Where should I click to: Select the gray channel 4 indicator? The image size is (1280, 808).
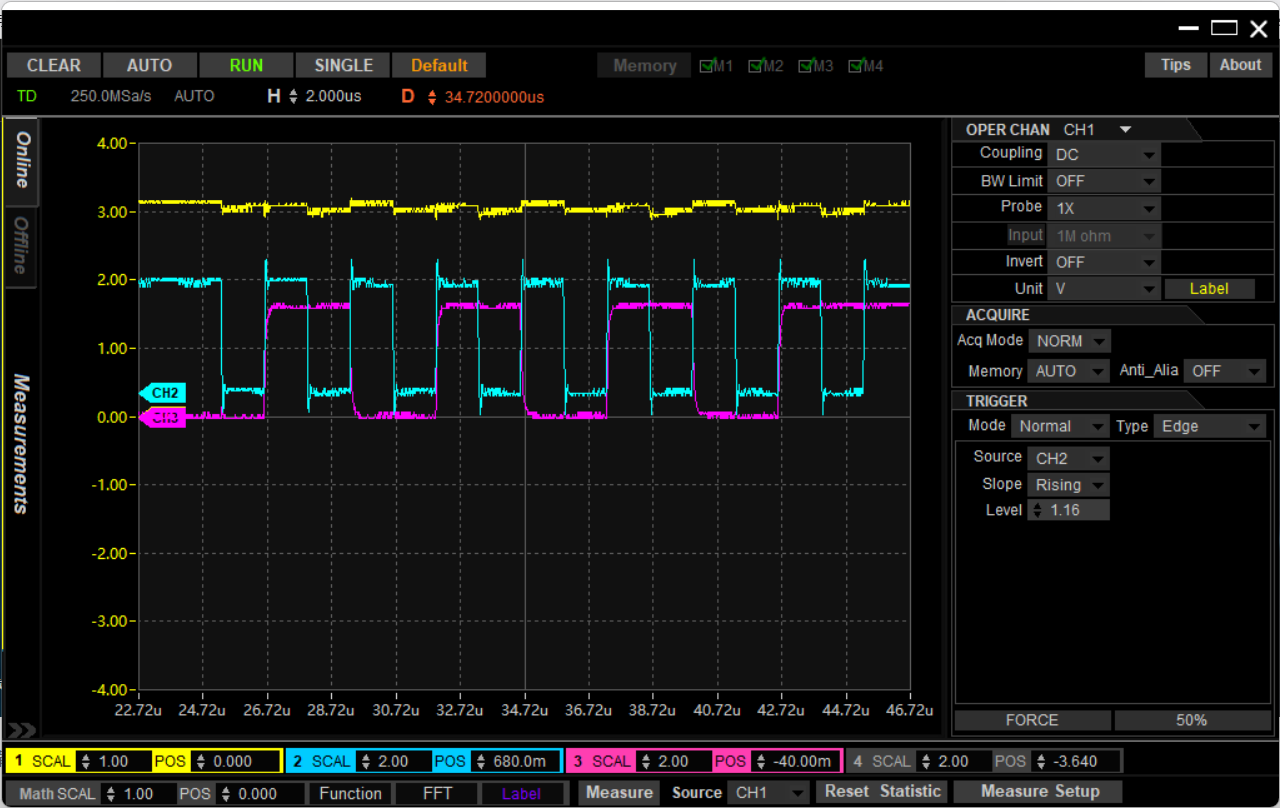click(x=857, y=761)
